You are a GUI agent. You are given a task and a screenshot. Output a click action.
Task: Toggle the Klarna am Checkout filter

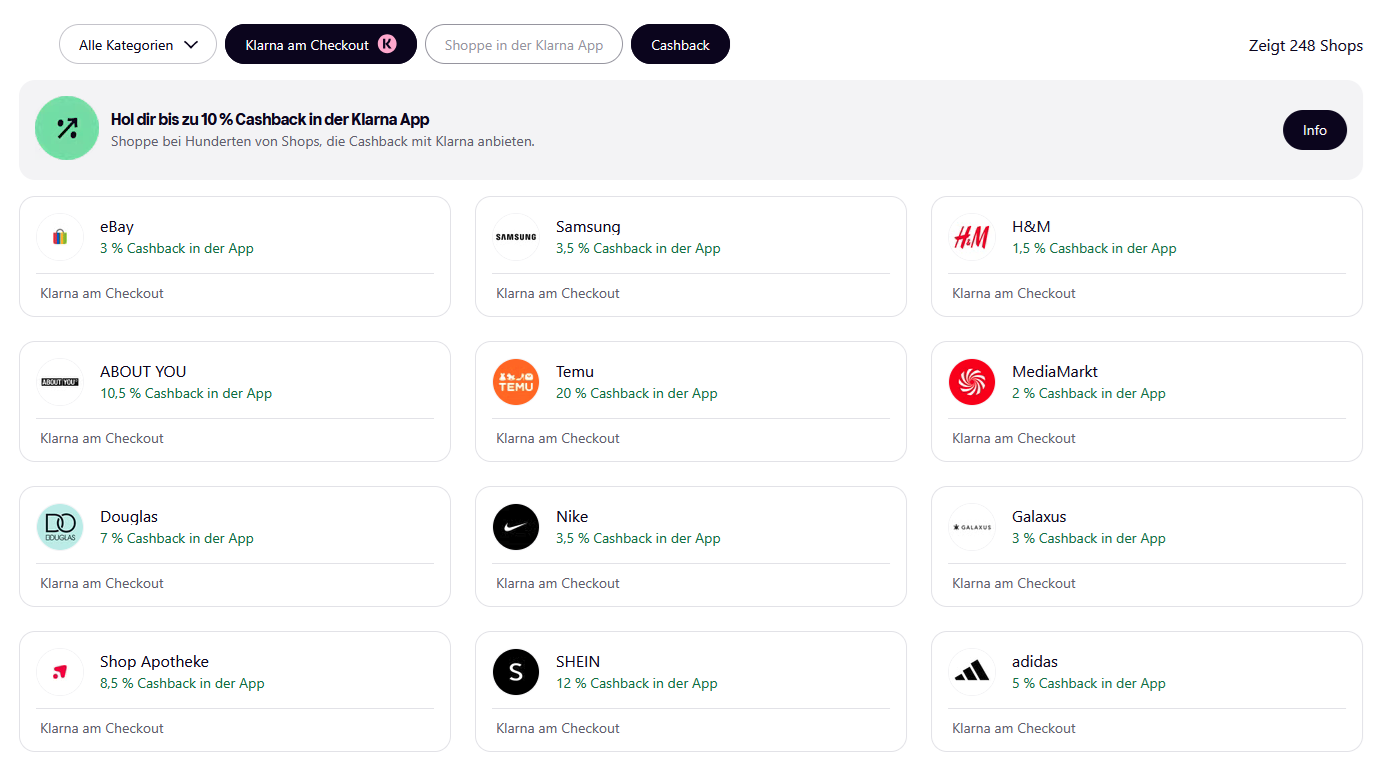tap(321, 44)
